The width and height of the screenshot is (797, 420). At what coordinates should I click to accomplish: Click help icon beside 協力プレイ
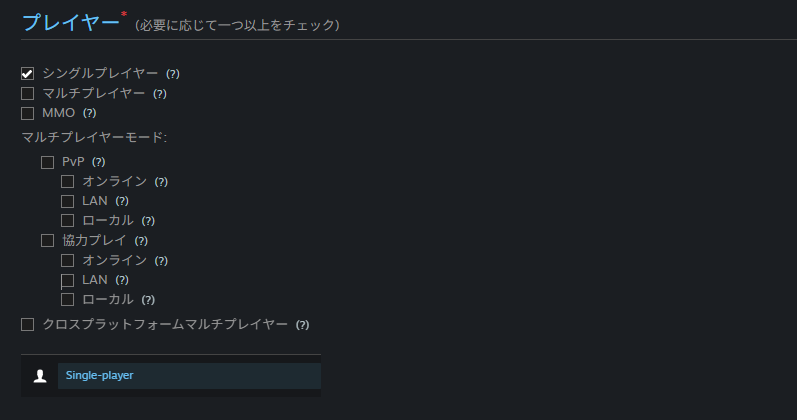141,241
